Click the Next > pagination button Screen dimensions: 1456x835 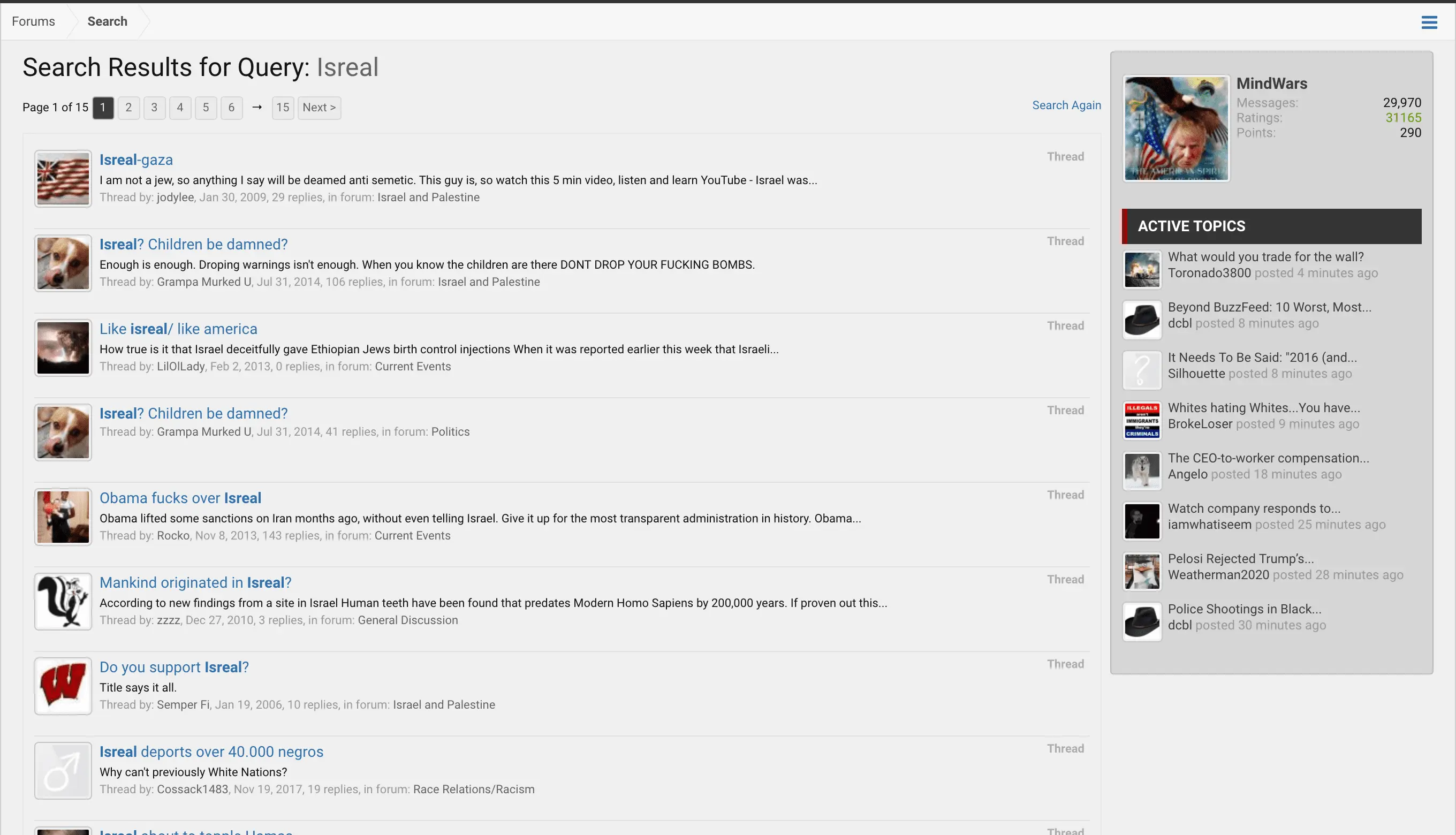coord(319,108)
